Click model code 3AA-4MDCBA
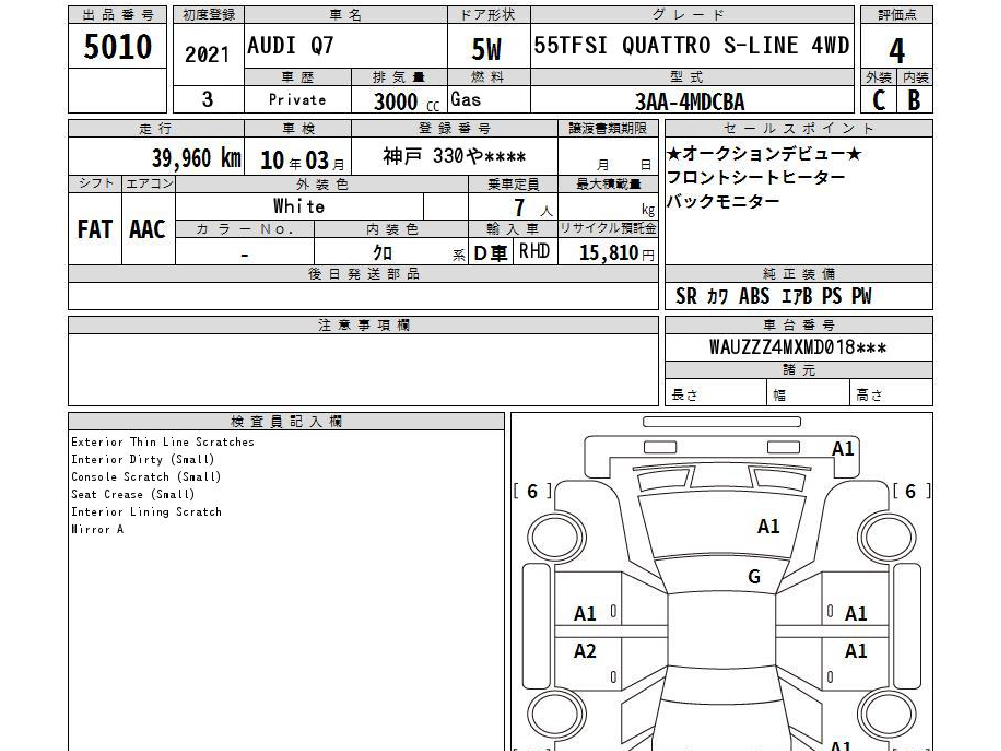The width and height of the screenshot is (1001, 751). coord(689,102)
